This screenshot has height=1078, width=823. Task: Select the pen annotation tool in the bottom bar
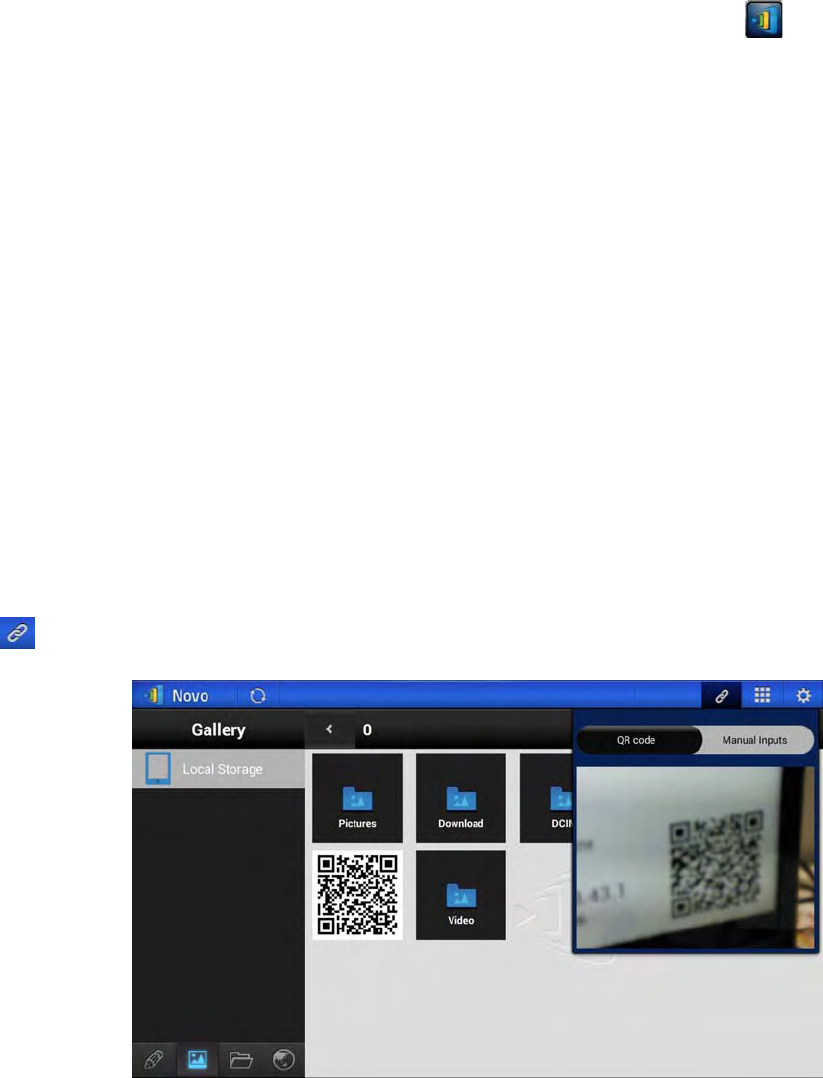[154, 1059]
